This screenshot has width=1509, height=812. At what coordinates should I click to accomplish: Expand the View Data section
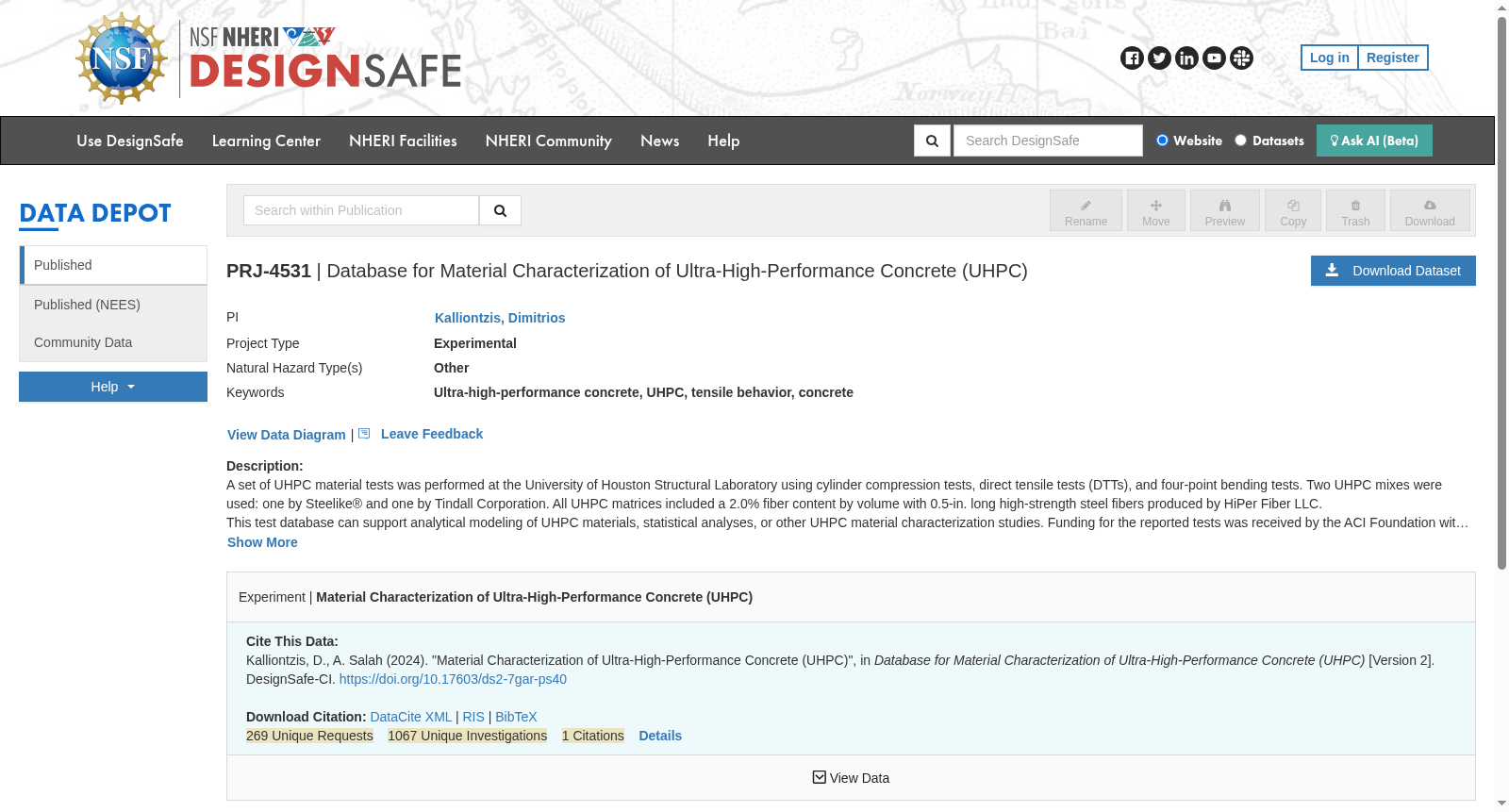[x=851, y=778]
